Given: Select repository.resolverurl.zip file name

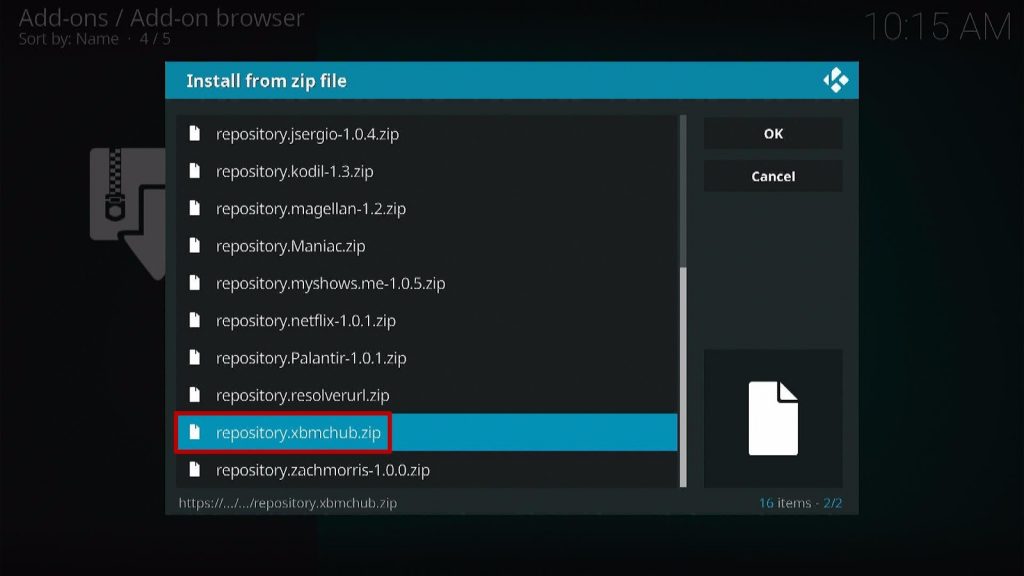Looking at the screenshot, I should [x=302, y=395].
